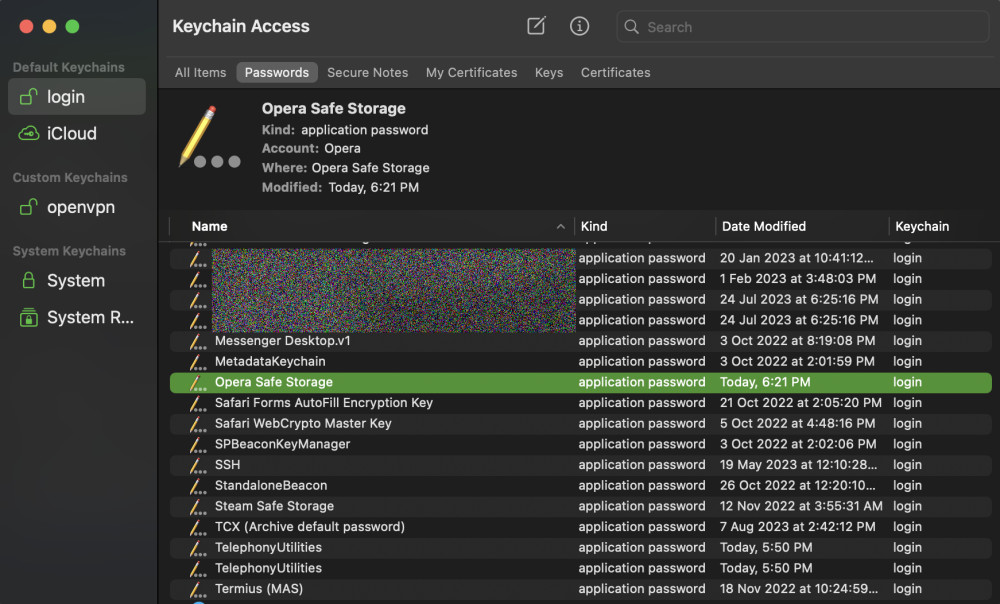This screenshot has height=604, width=1000.
Task: Select Safari Forms AutoFill Encryption Key
Action: 323,403
